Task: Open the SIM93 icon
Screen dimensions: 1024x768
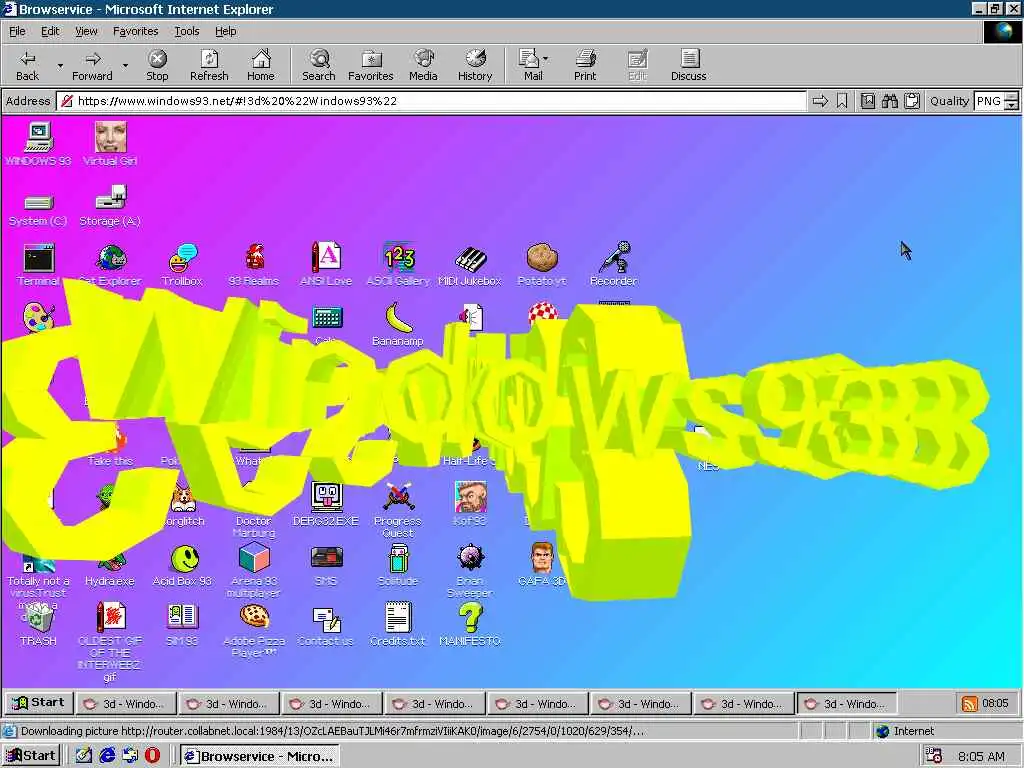Action: [182, 626]
